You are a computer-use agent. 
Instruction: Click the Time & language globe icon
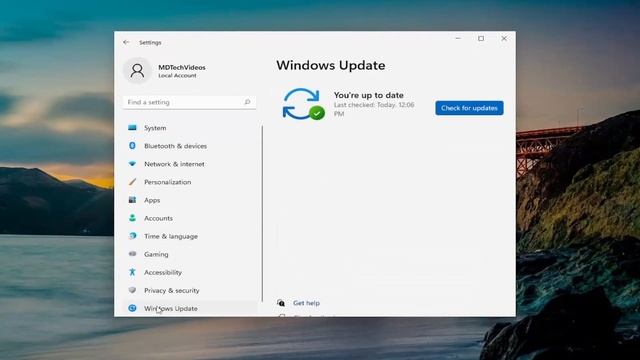tap(132, 236)
